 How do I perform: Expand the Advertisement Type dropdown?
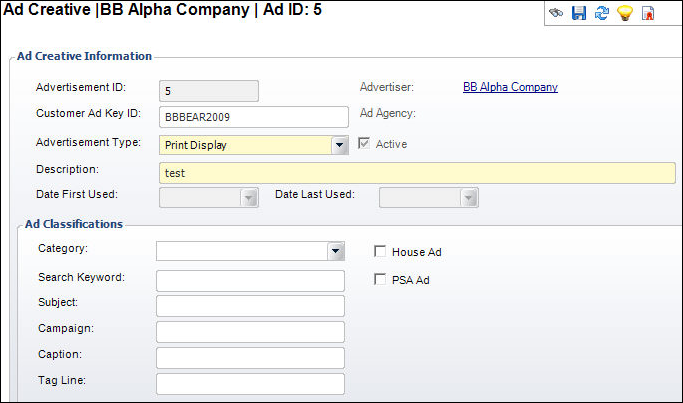point(339,145)
